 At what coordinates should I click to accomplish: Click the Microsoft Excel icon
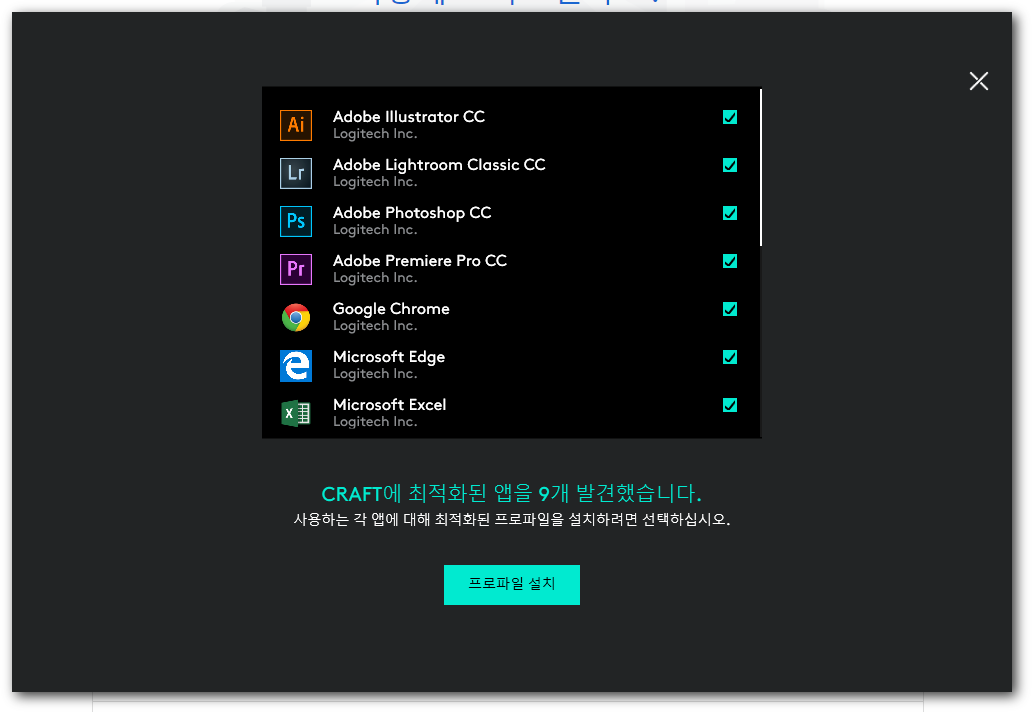tap(296, 413)
